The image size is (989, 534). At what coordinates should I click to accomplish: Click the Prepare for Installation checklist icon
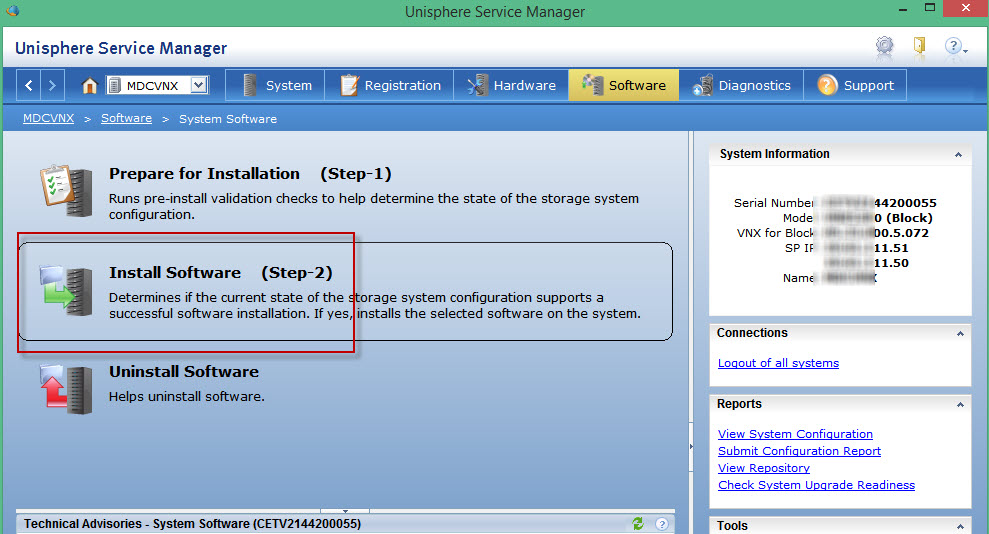[x=66, y=190]
